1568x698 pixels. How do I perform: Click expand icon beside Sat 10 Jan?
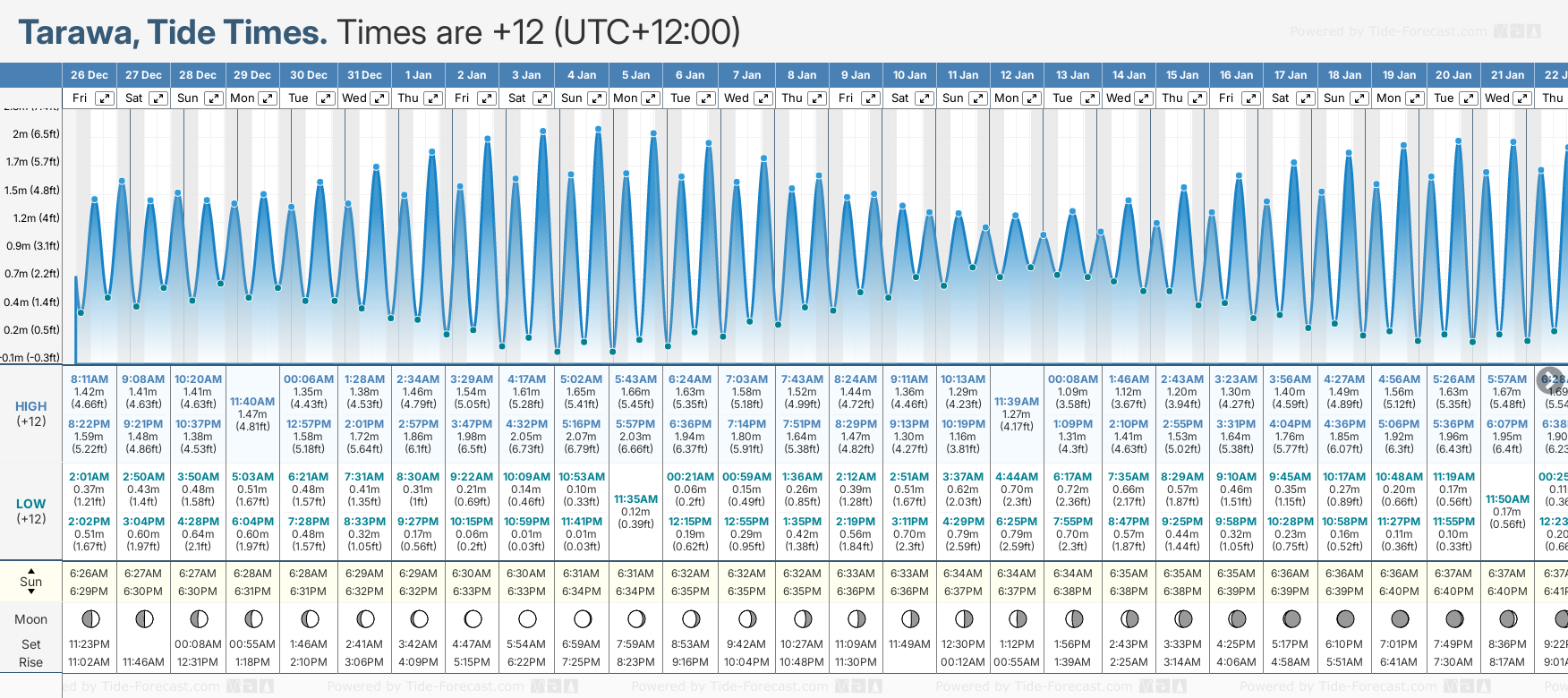[x=925, y=98]
